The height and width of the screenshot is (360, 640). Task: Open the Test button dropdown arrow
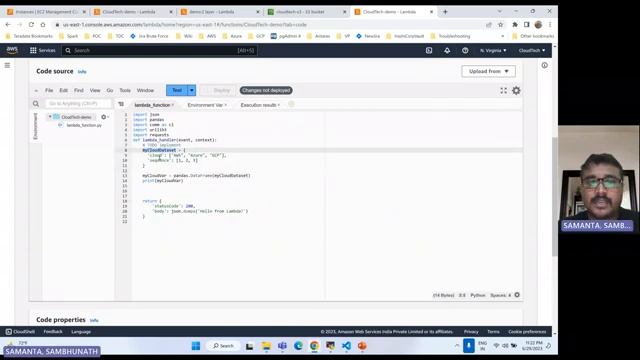click(x=191, y=90)
